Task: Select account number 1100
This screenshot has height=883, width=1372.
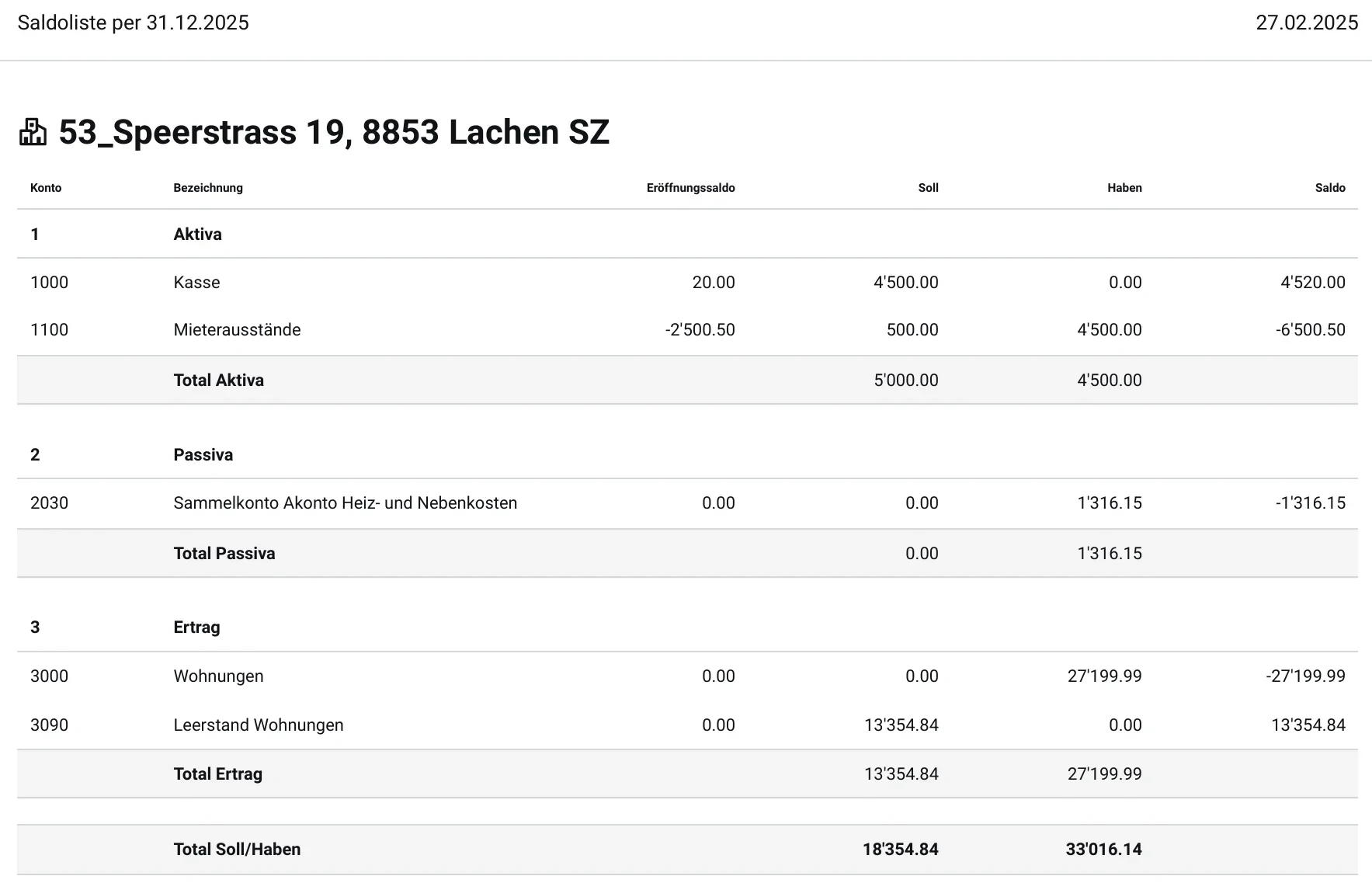Action: [x=49, y=330]
